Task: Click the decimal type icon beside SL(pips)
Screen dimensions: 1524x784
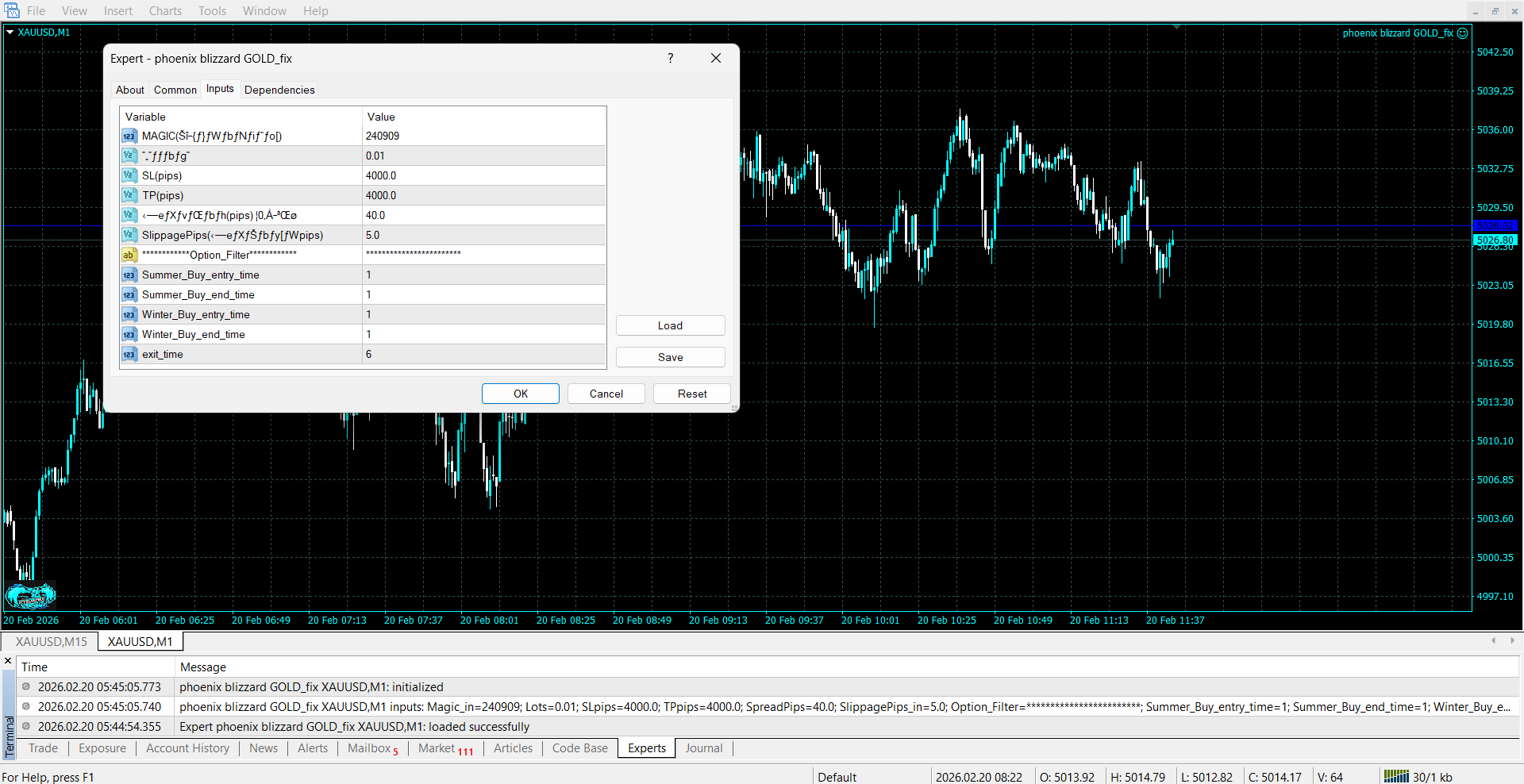Action: click(x=129, y=176)
